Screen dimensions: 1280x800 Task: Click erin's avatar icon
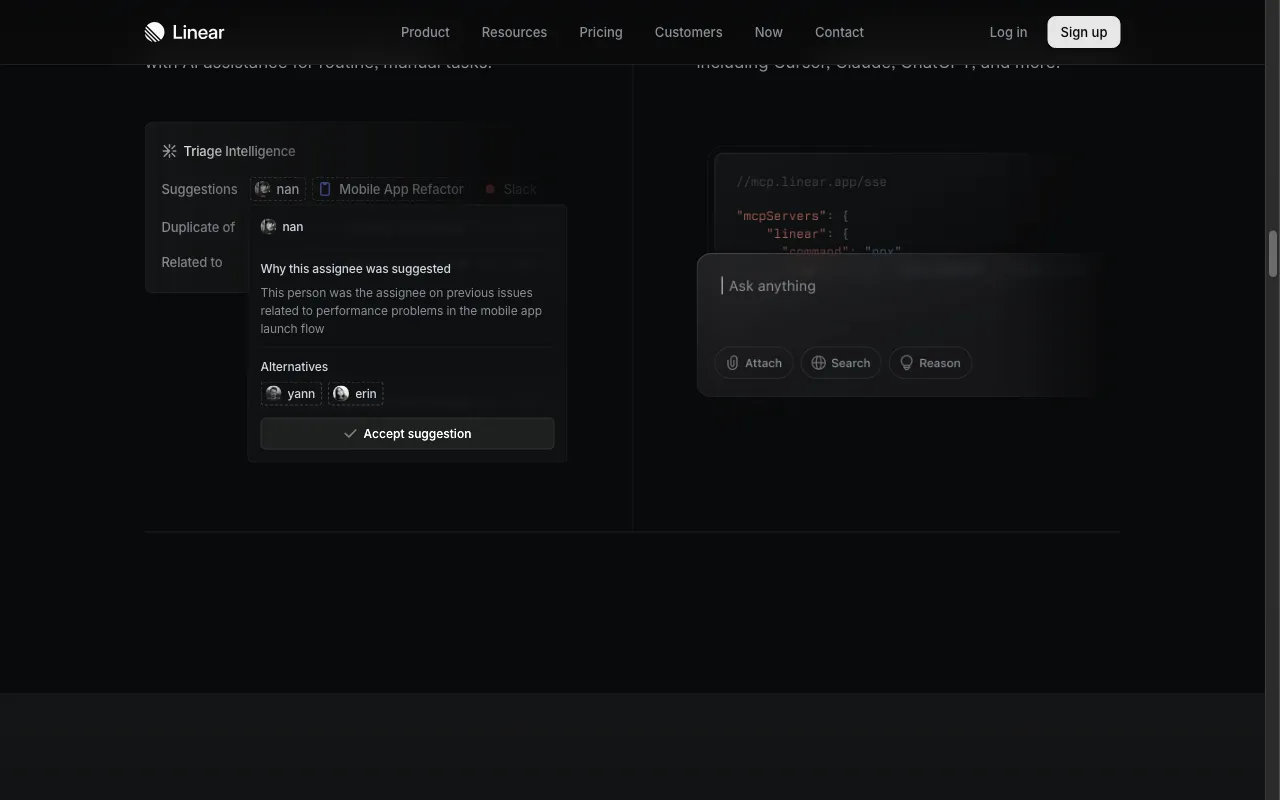[341, 393]
